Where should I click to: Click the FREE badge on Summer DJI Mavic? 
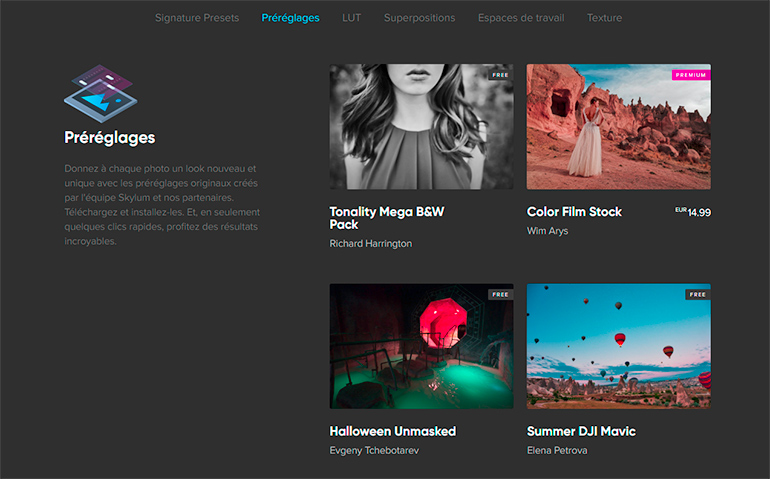coord(697,295)
